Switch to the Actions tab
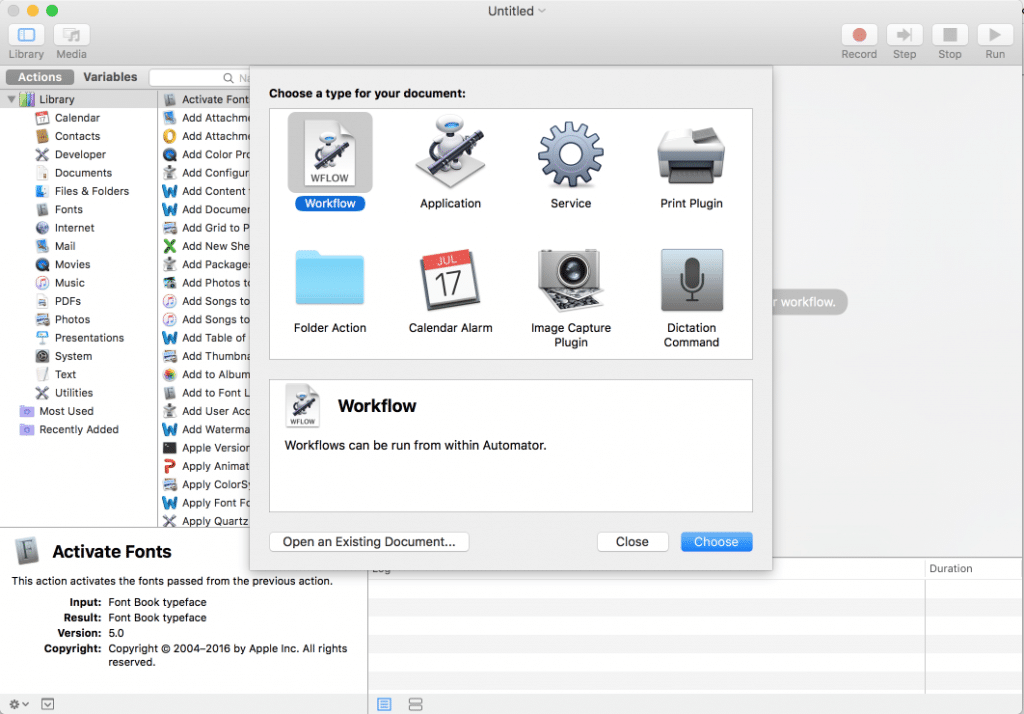The image size is (1024, 714). pos(39,77)
